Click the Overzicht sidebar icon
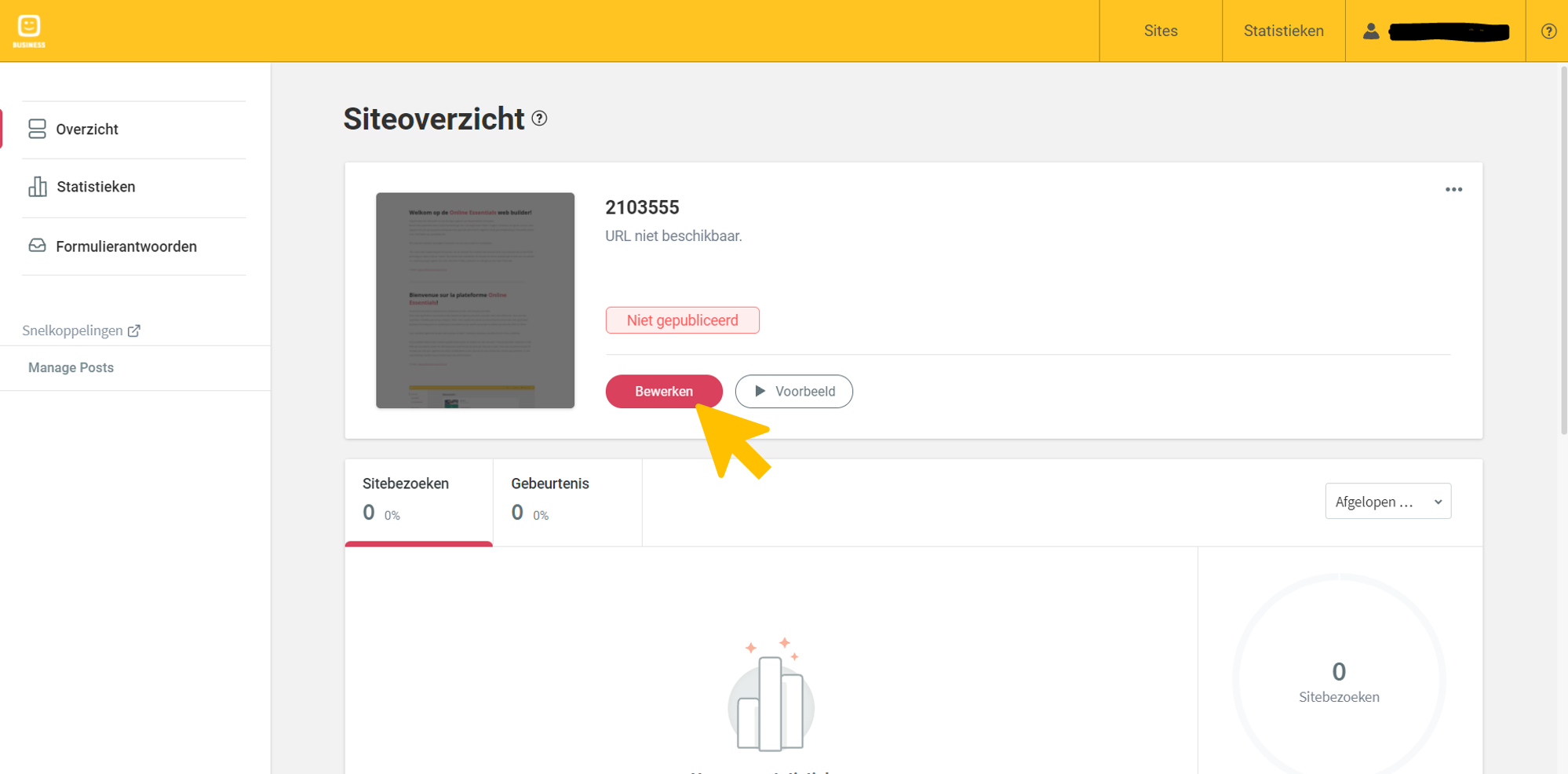This screenshot has width=1568, height=774. (x=37, y=129)
